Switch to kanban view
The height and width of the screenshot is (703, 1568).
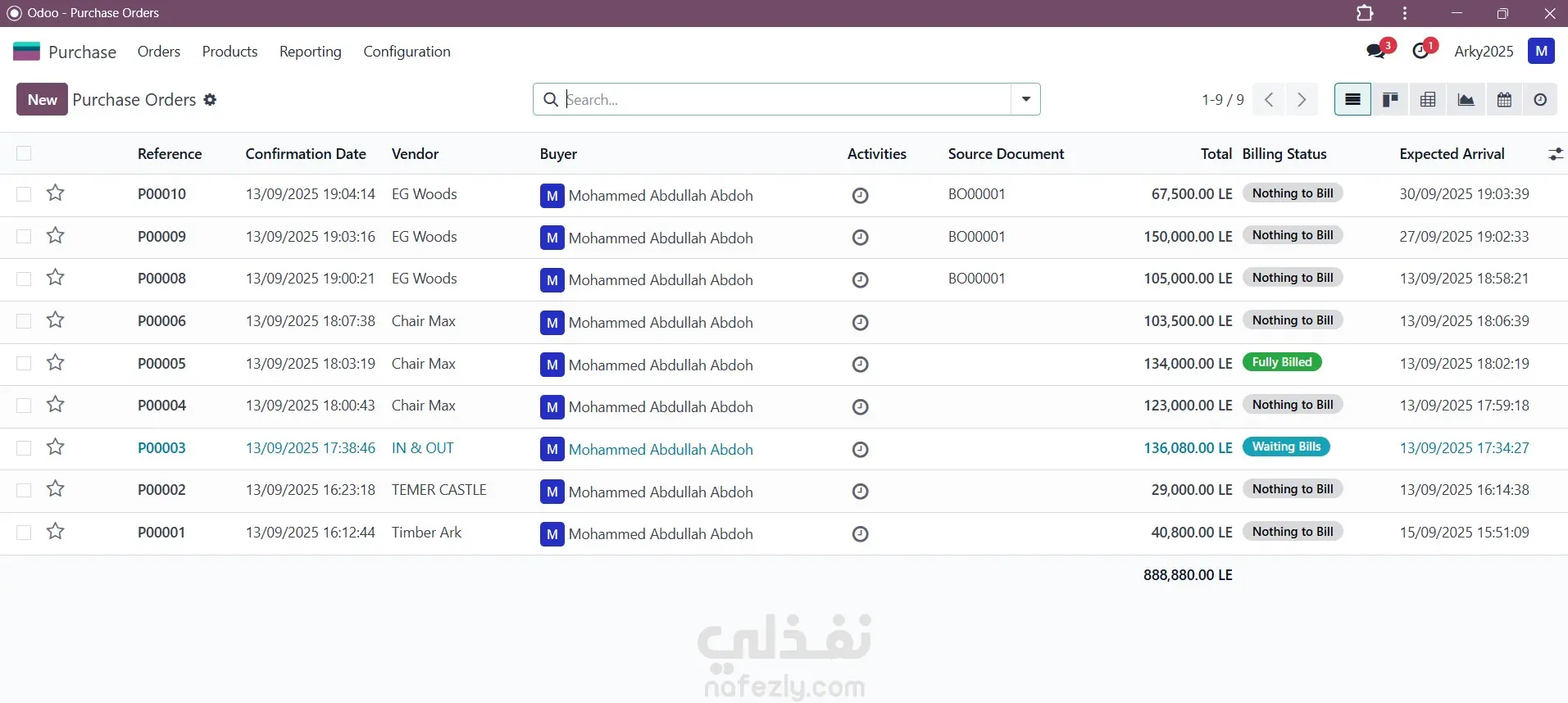pos(1390,100)
